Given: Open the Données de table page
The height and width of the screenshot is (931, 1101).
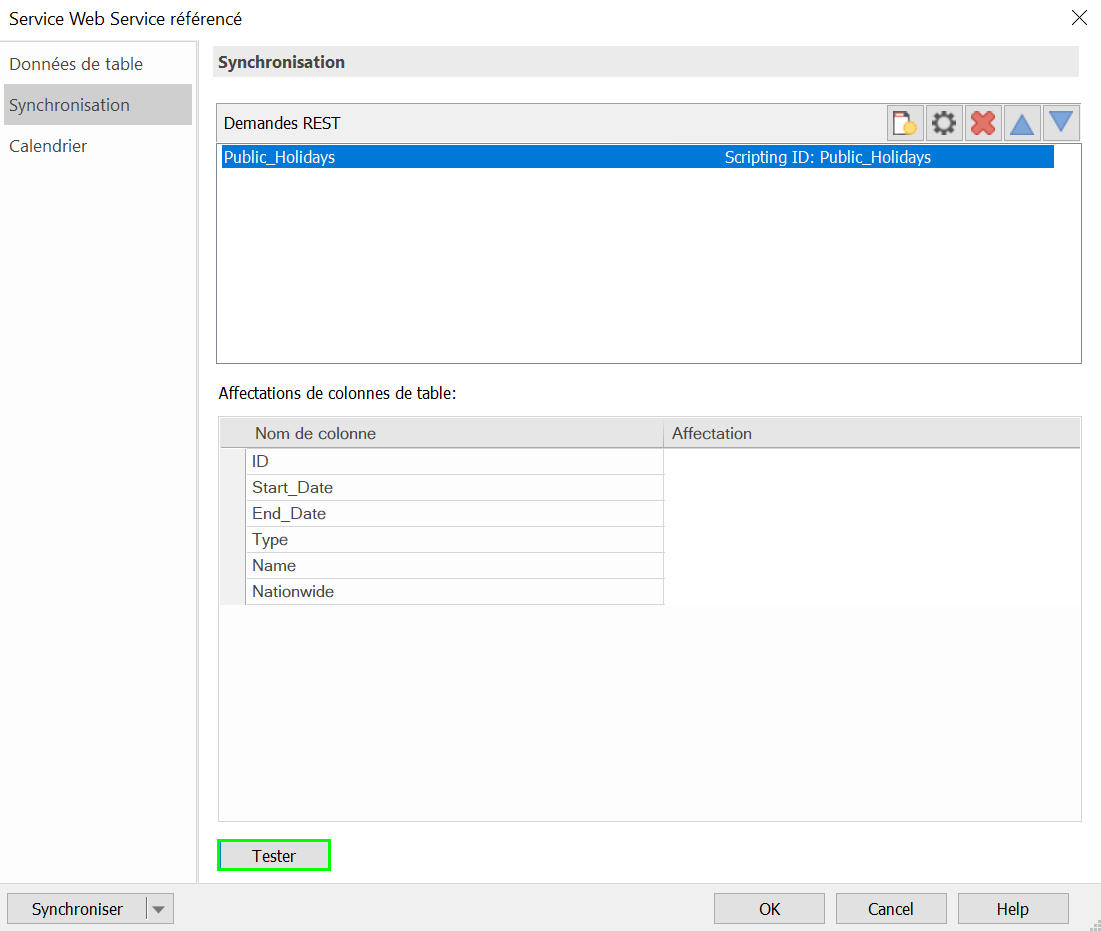Looking at the screenshot, I should pos(98,64).
